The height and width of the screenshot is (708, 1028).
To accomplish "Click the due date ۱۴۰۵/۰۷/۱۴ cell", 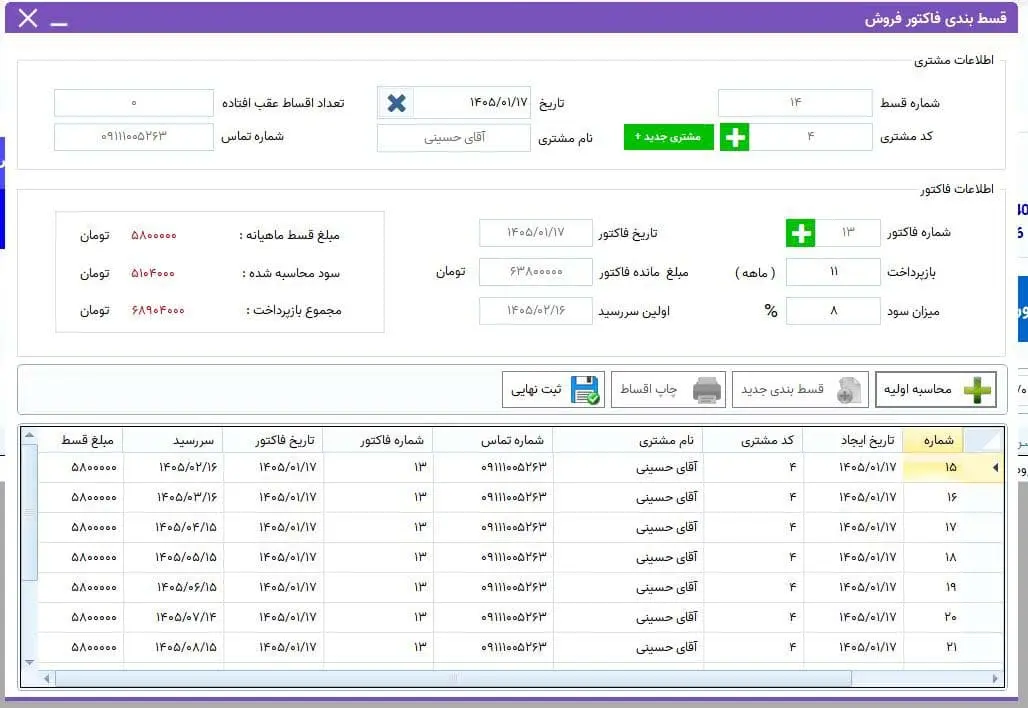I will [x=173, y=618].
